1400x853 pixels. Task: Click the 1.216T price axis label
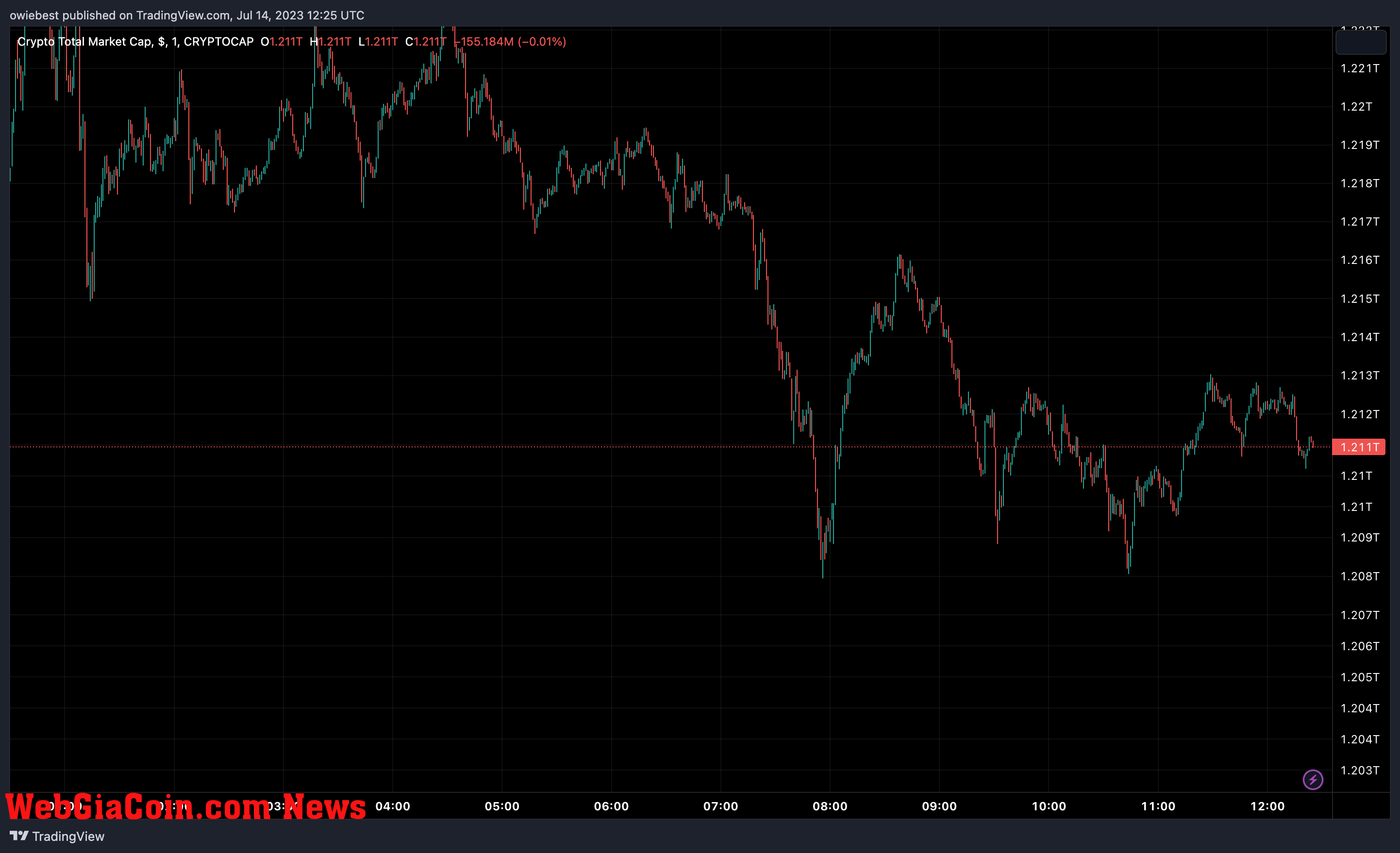point(1360,260)
